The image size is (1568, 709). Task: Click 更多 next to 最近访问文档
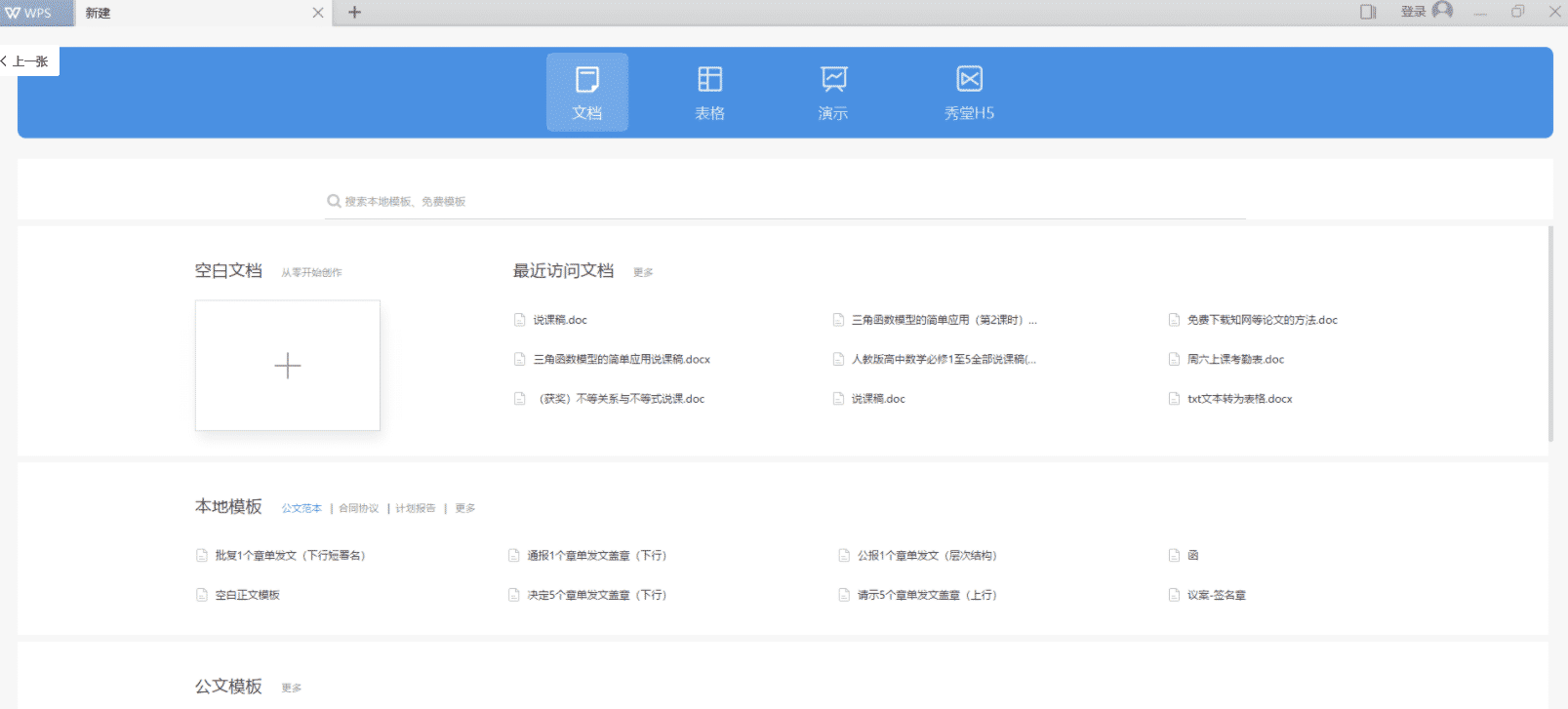point(643,272)
